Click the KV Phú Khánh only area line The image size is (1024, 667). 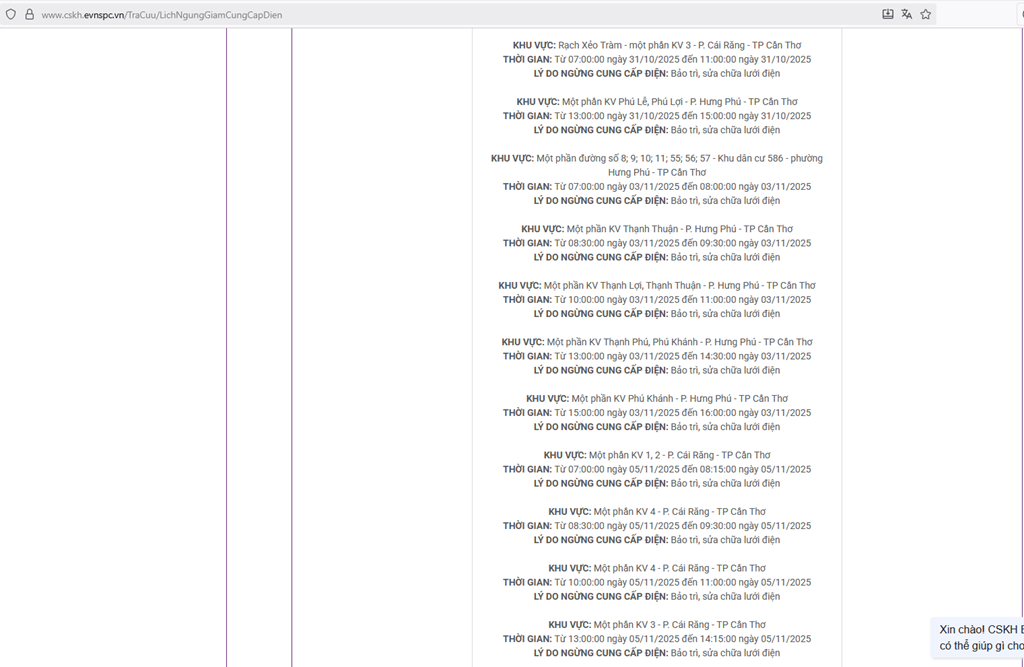[x=657, y=399]
